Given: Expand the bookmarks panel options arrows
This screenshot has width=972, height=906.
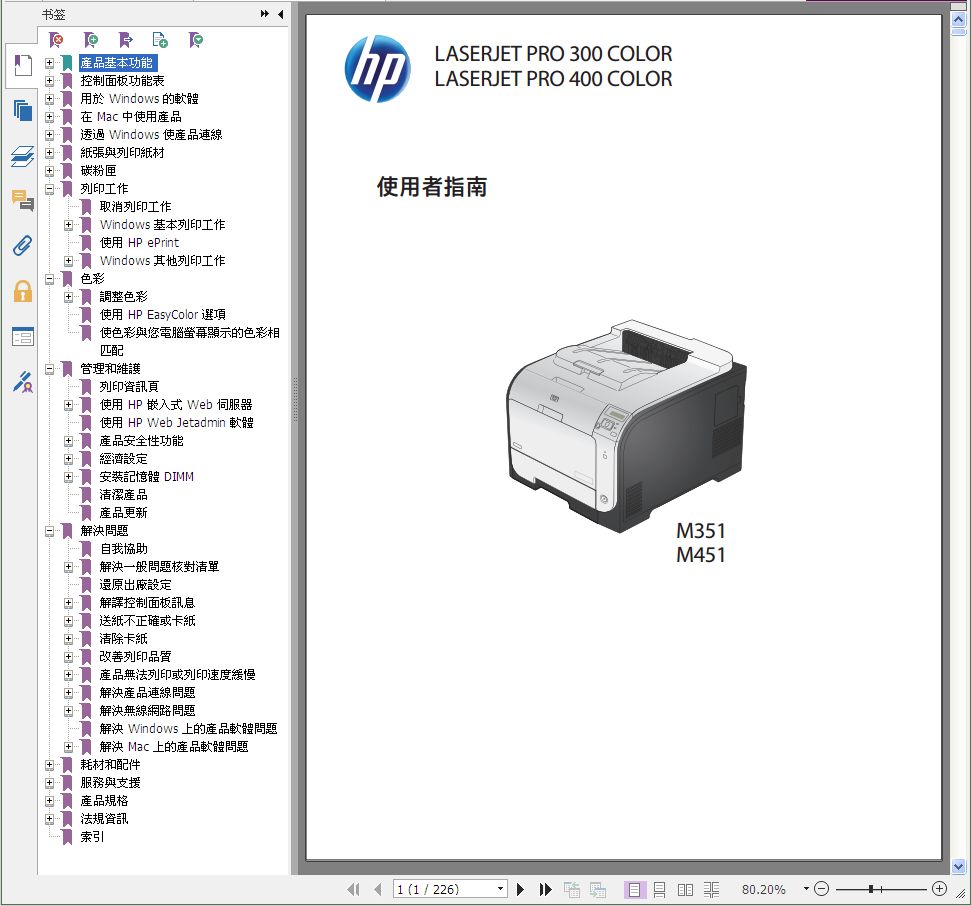Looking at the screenshot, I should pyautogui.click(x=265, y=14).
